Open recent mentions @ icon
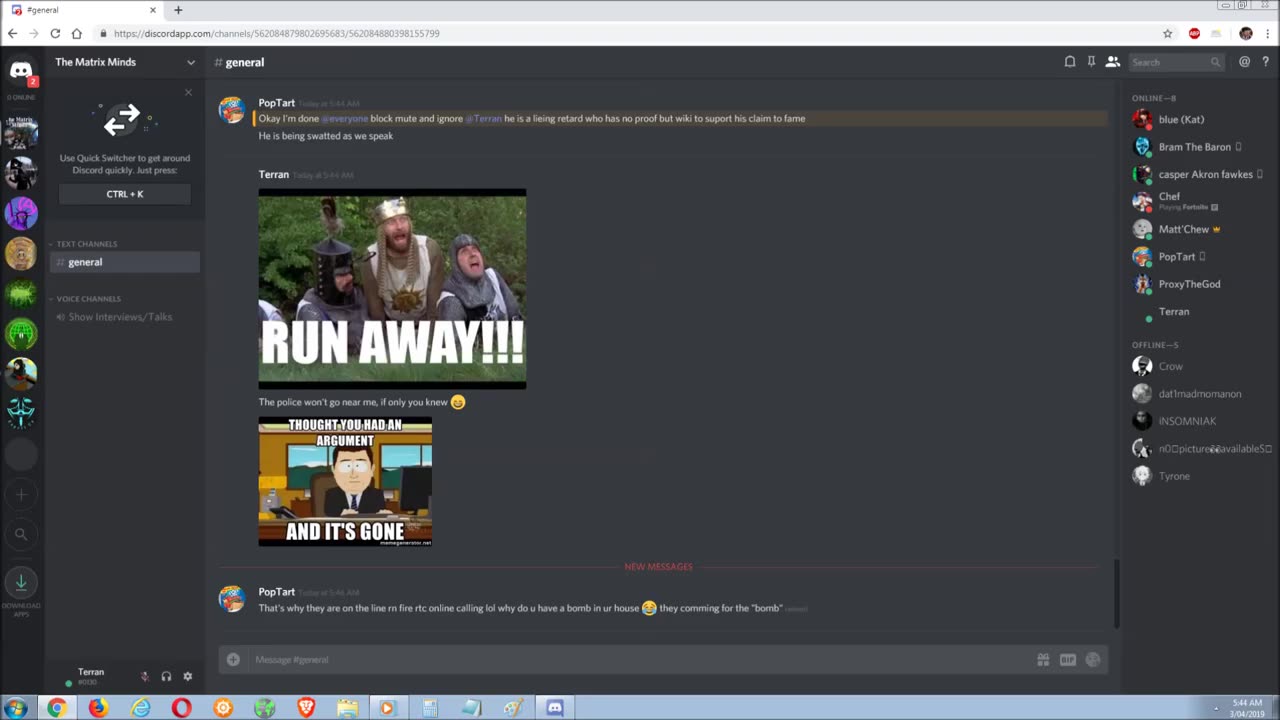 1244,62
